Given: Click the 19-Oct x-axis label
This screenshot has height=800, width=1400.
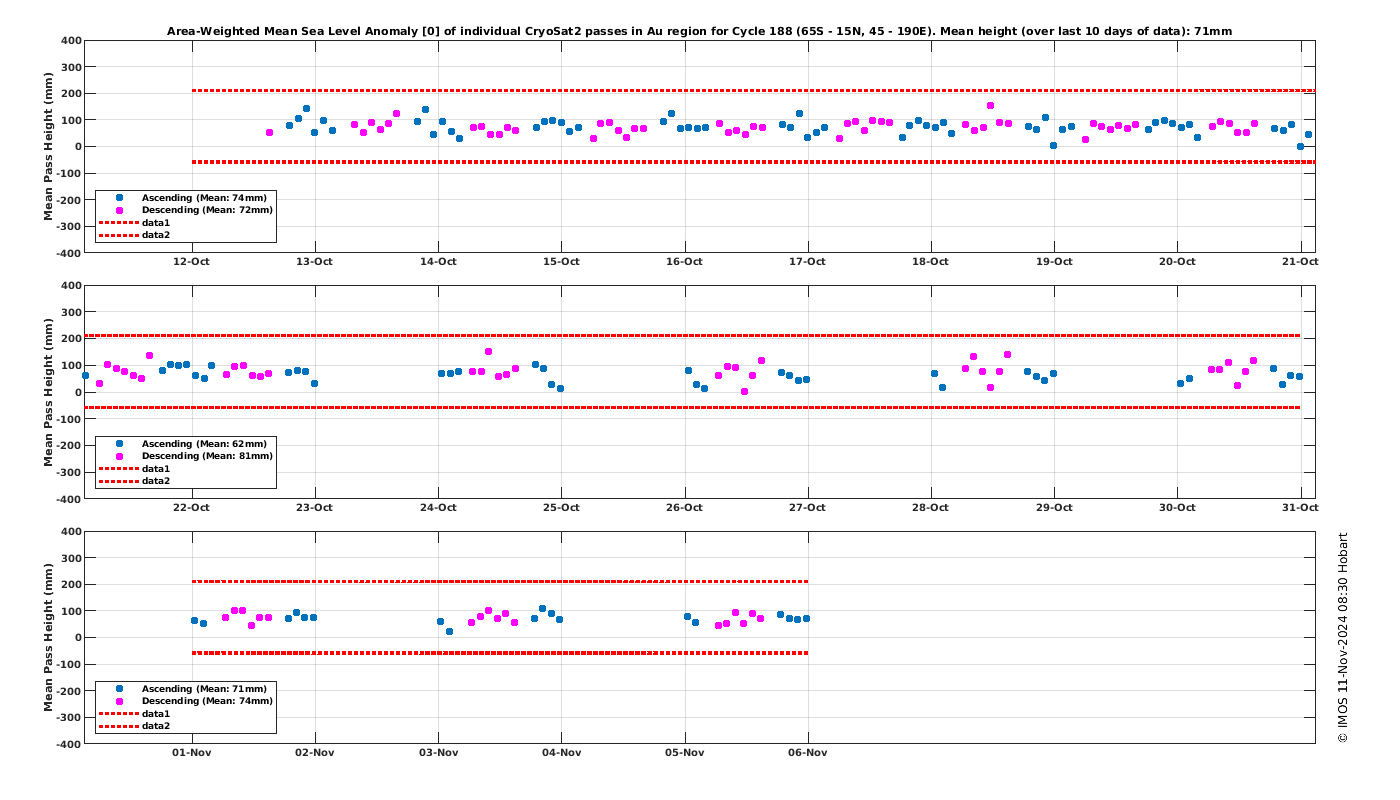Looking at the screenshot, I should [1054, 262].
